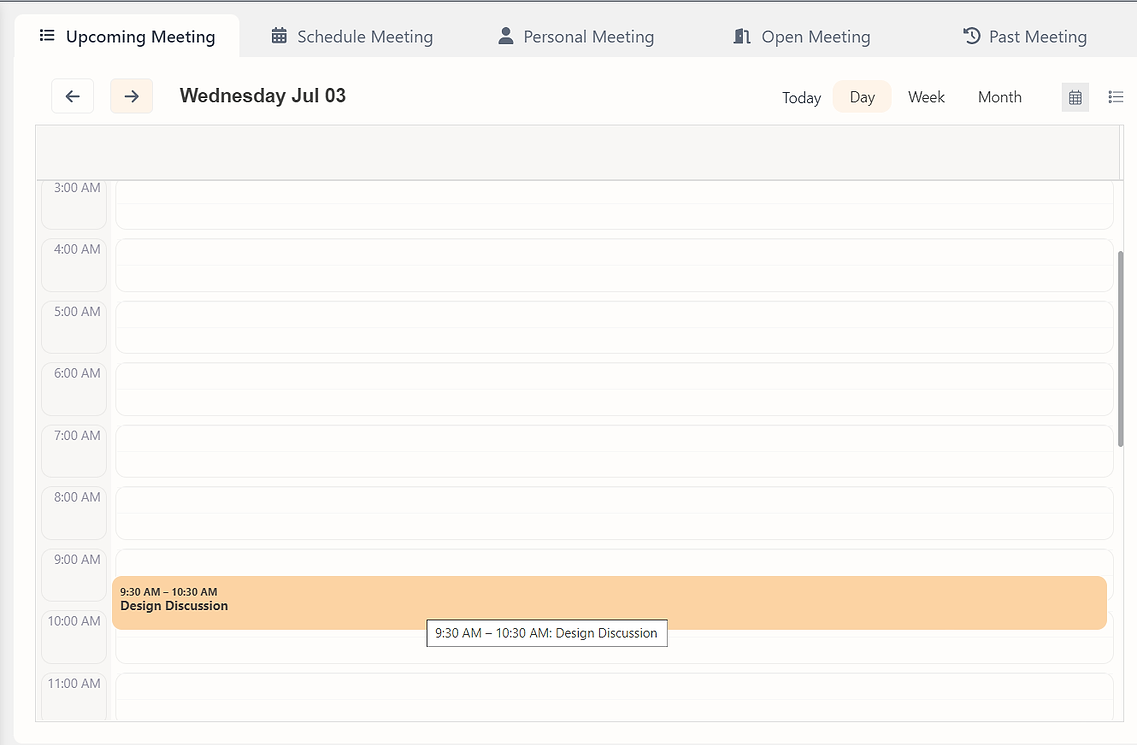The height and width of the screenshot is (745, 1137).
Task: Go to previous day with back arrow
Action: 73,96
